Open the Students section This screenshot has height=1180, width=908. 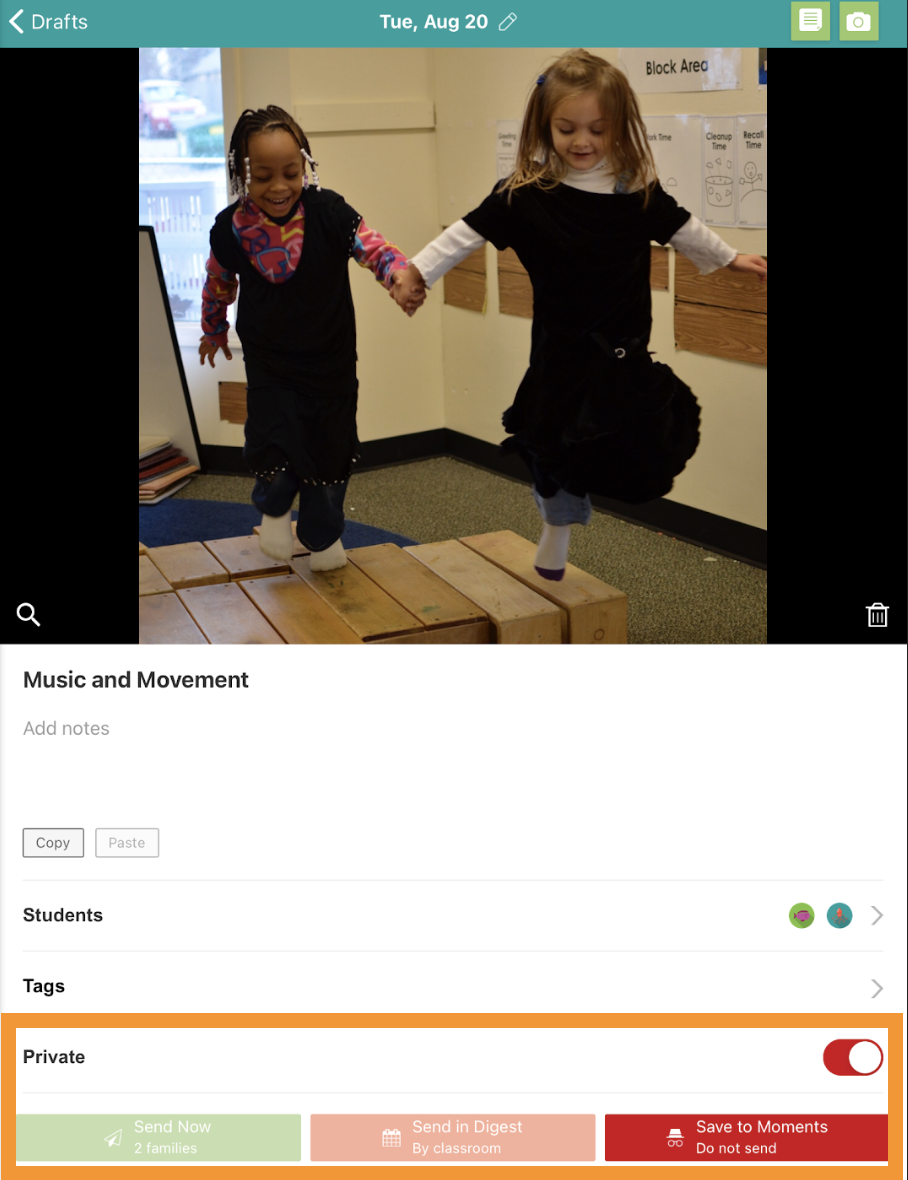(x=453, y=916)
